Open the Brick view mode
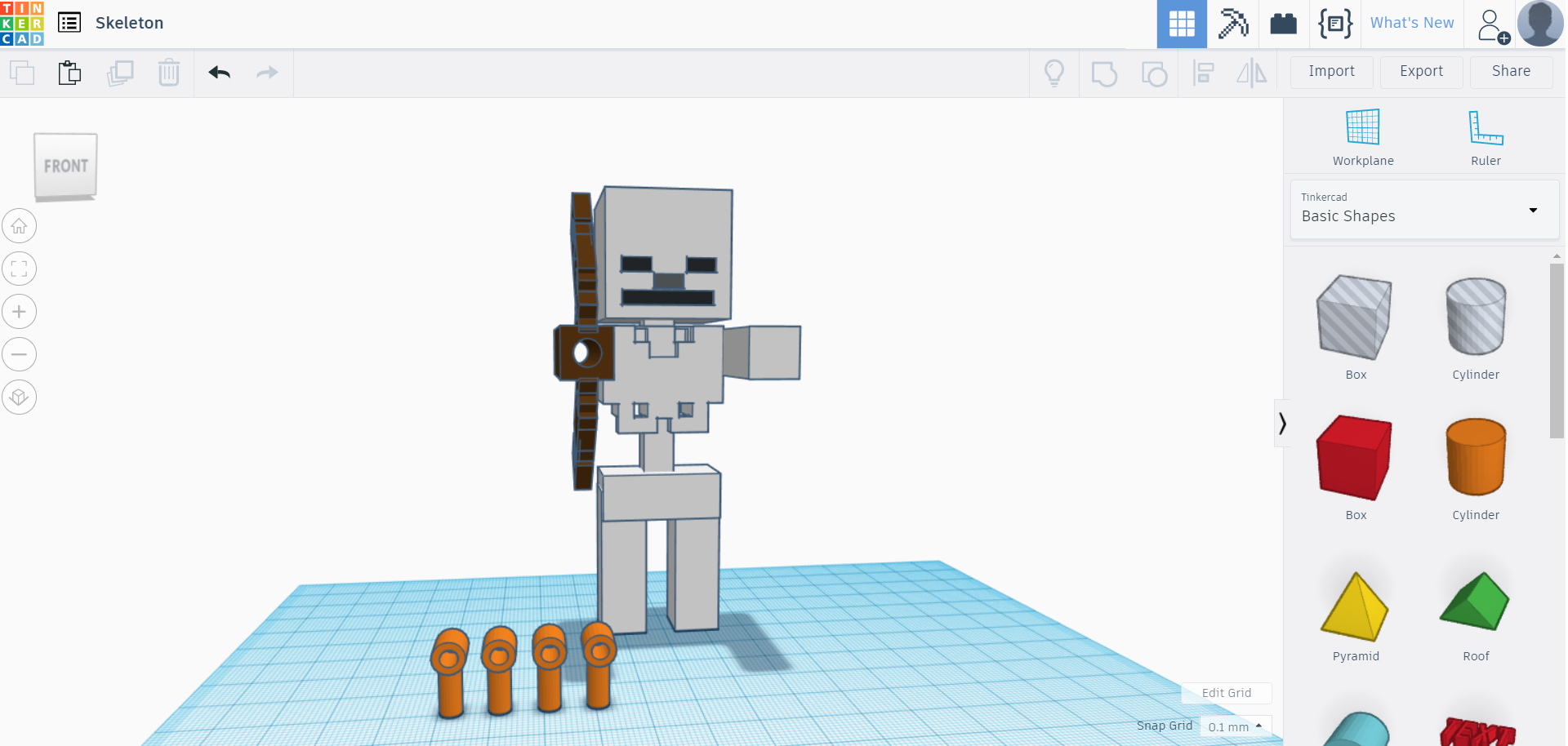1568x746 pixels. [1284, 23]
